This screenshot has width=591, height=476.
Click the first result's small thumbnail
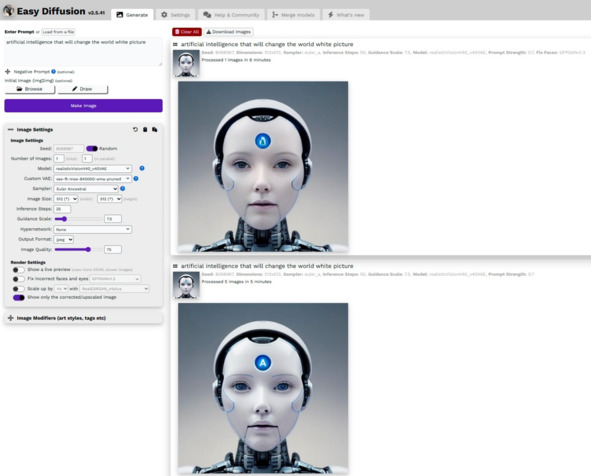click(x=186, y=63)
